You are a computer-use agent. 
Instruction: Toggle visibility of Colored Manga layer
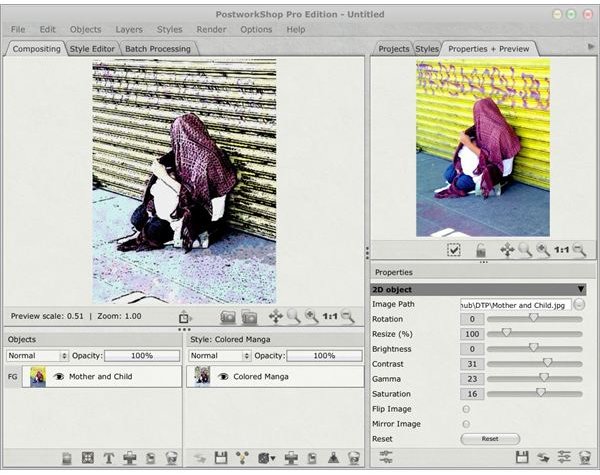(x=223, y=377)
